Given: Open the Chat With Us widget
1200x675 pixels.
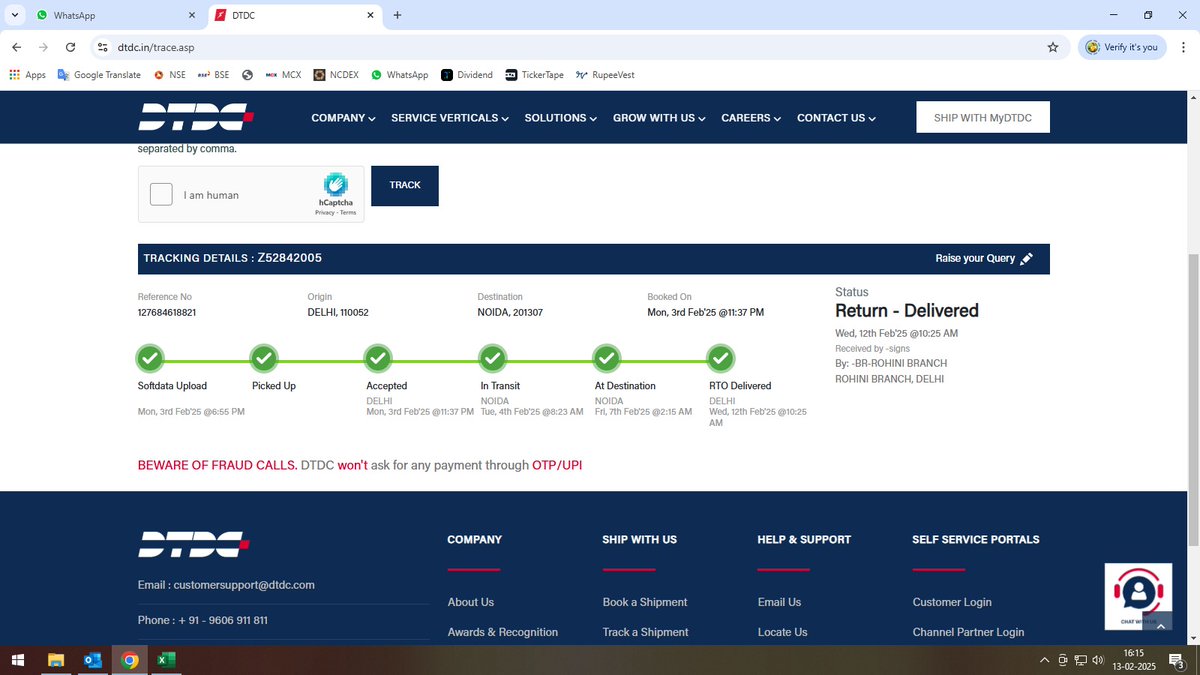Looking at the screenshot, I should 1138,596.
